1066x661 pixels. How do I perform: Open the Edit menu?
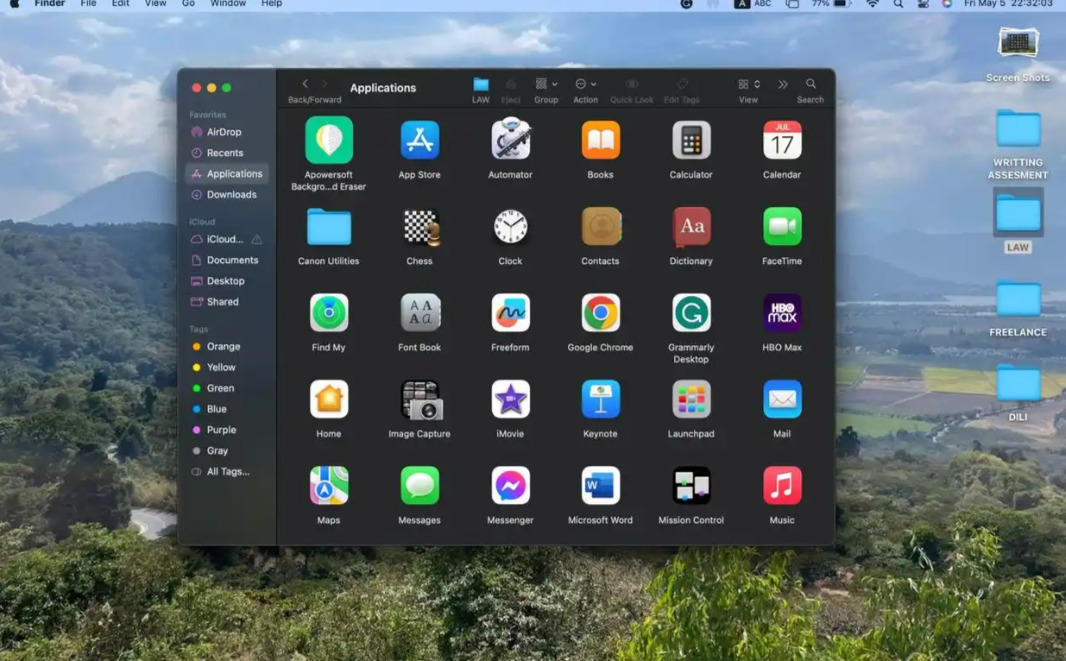(120, 3)
